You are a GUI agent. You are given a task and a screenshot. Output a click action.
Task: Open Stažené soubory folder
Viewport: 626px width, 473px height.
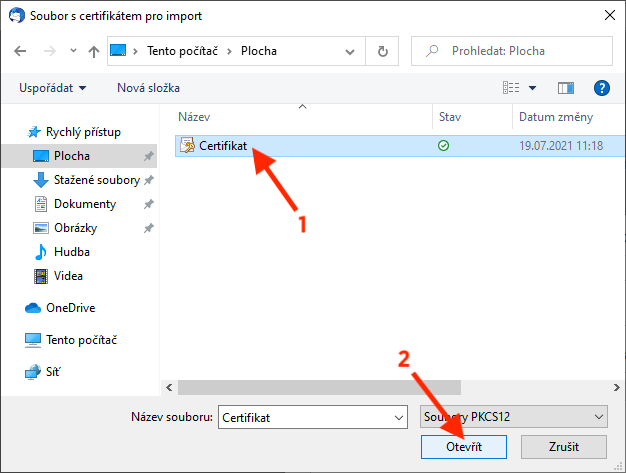point(96,180)
